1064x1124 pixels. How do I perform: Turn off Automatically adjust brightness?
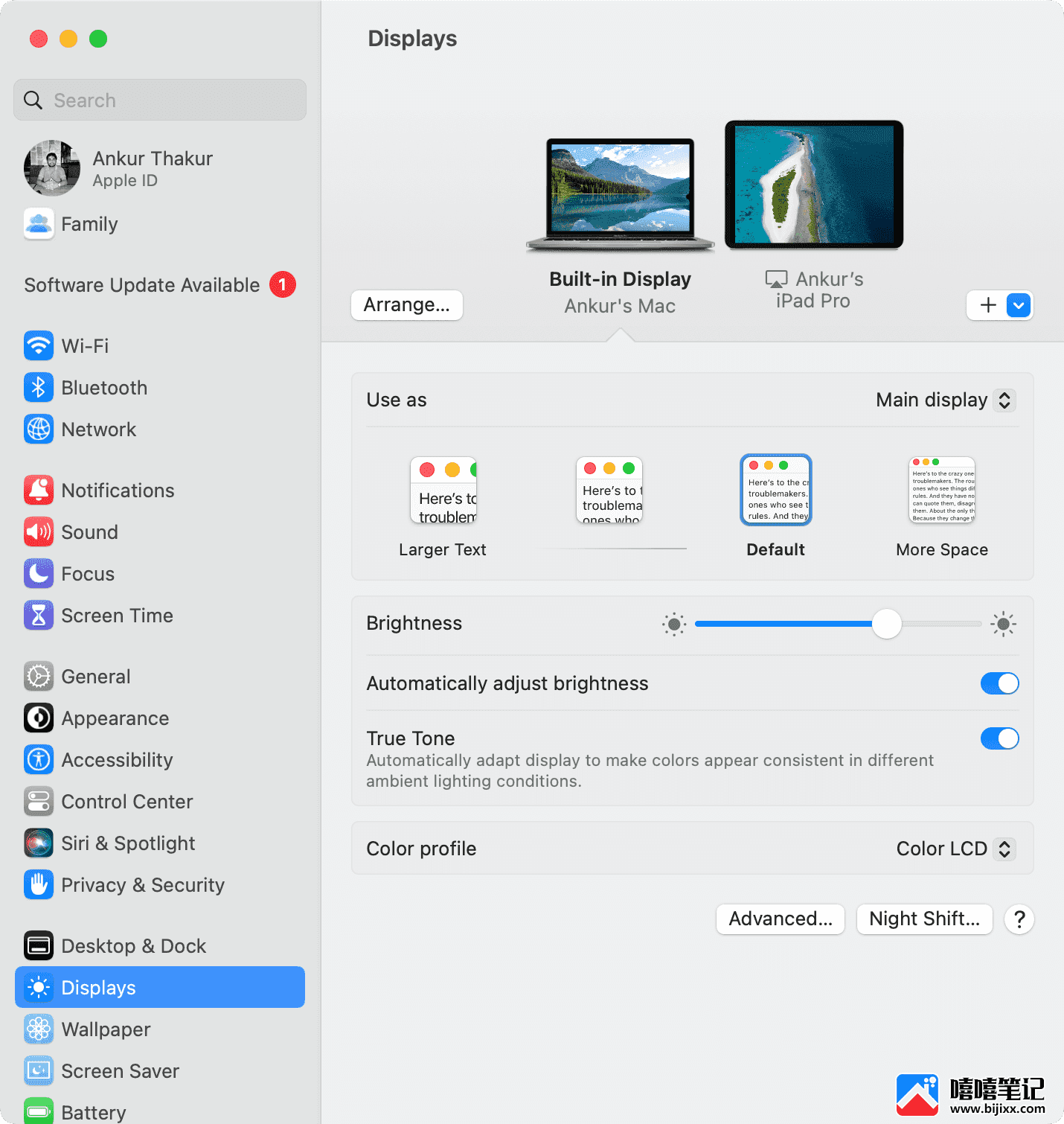click(x=999, y=683)
